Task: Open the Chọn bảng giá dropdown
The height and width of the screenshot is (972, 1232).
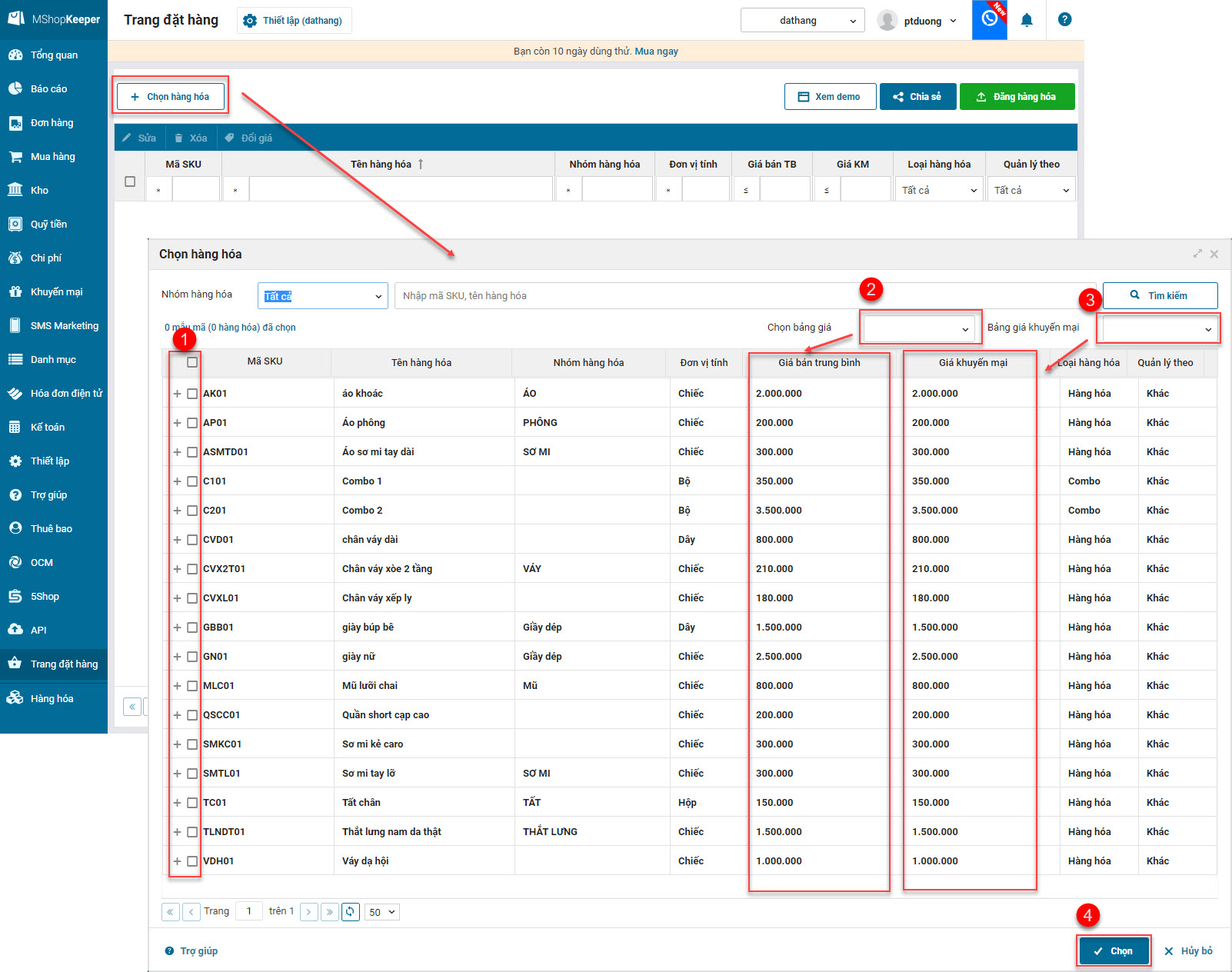Action: [920, 329]
